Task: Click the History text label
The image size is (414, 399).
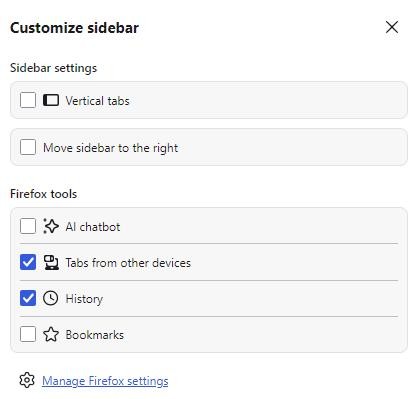Action: [x=84, y=299]
